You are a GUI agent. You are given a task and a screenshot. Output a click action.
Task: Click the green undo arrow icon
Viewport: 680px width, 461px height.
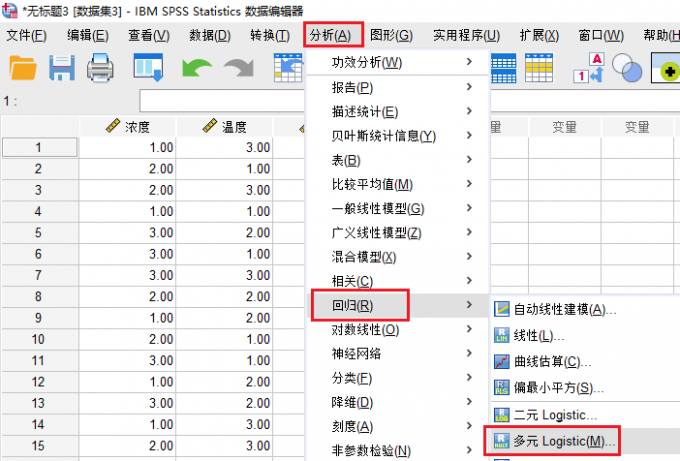pyautogui.click(x=197, y=68)
